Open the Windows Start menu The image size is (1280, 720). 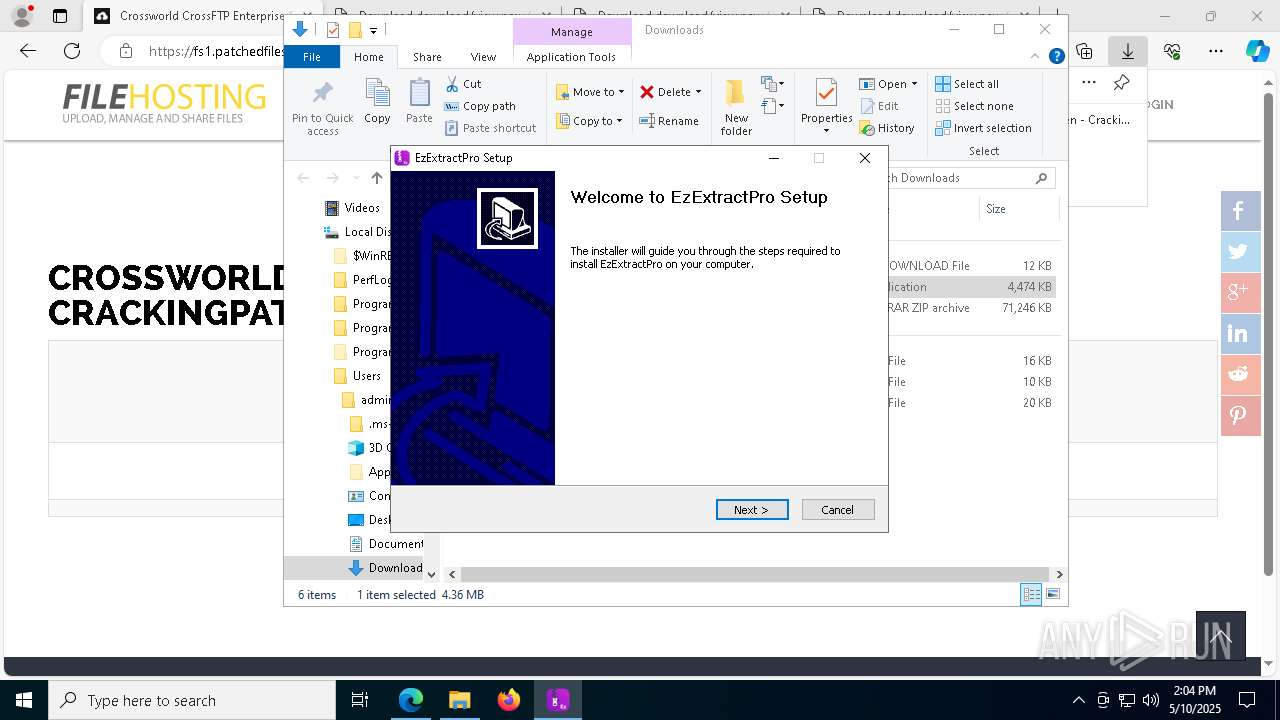pyautogui.click(x=24, y=700)
